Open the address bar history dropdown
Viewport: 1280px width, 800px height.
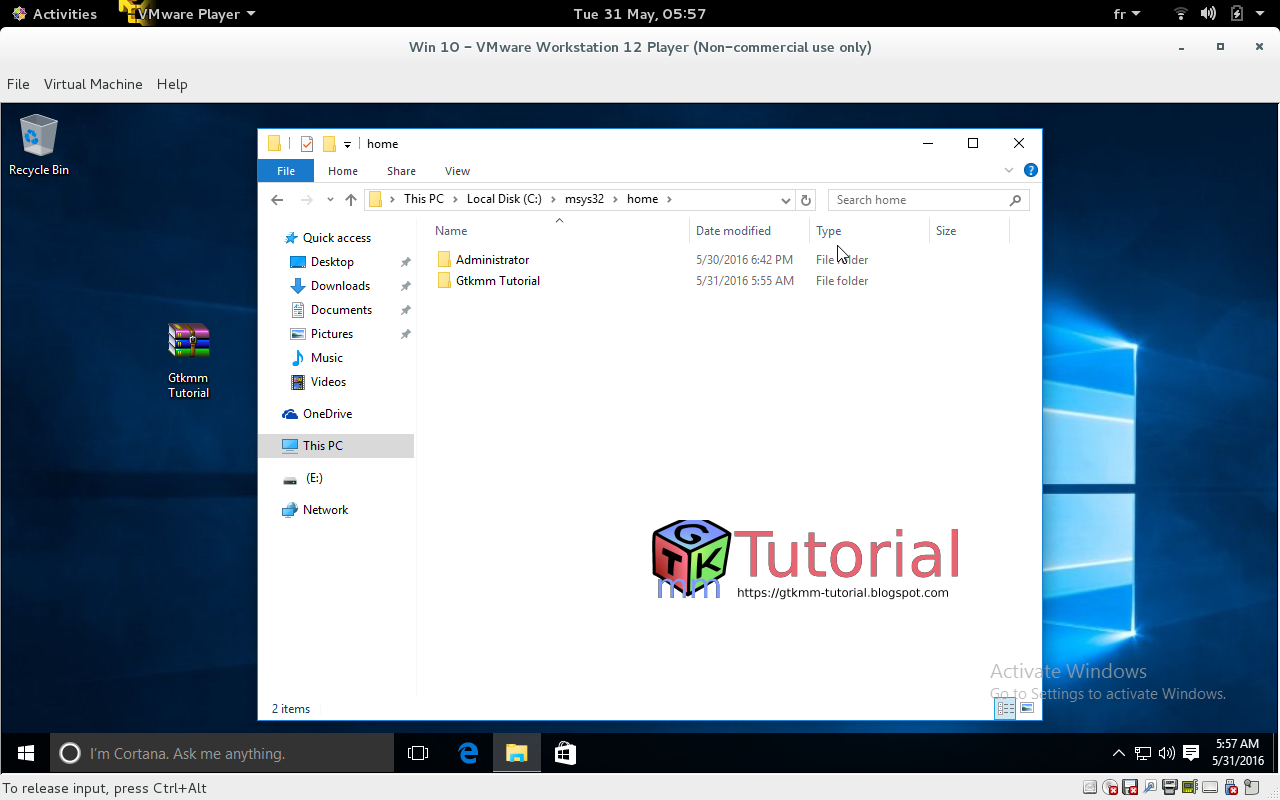pyautogui.click(x=786, y=200)
